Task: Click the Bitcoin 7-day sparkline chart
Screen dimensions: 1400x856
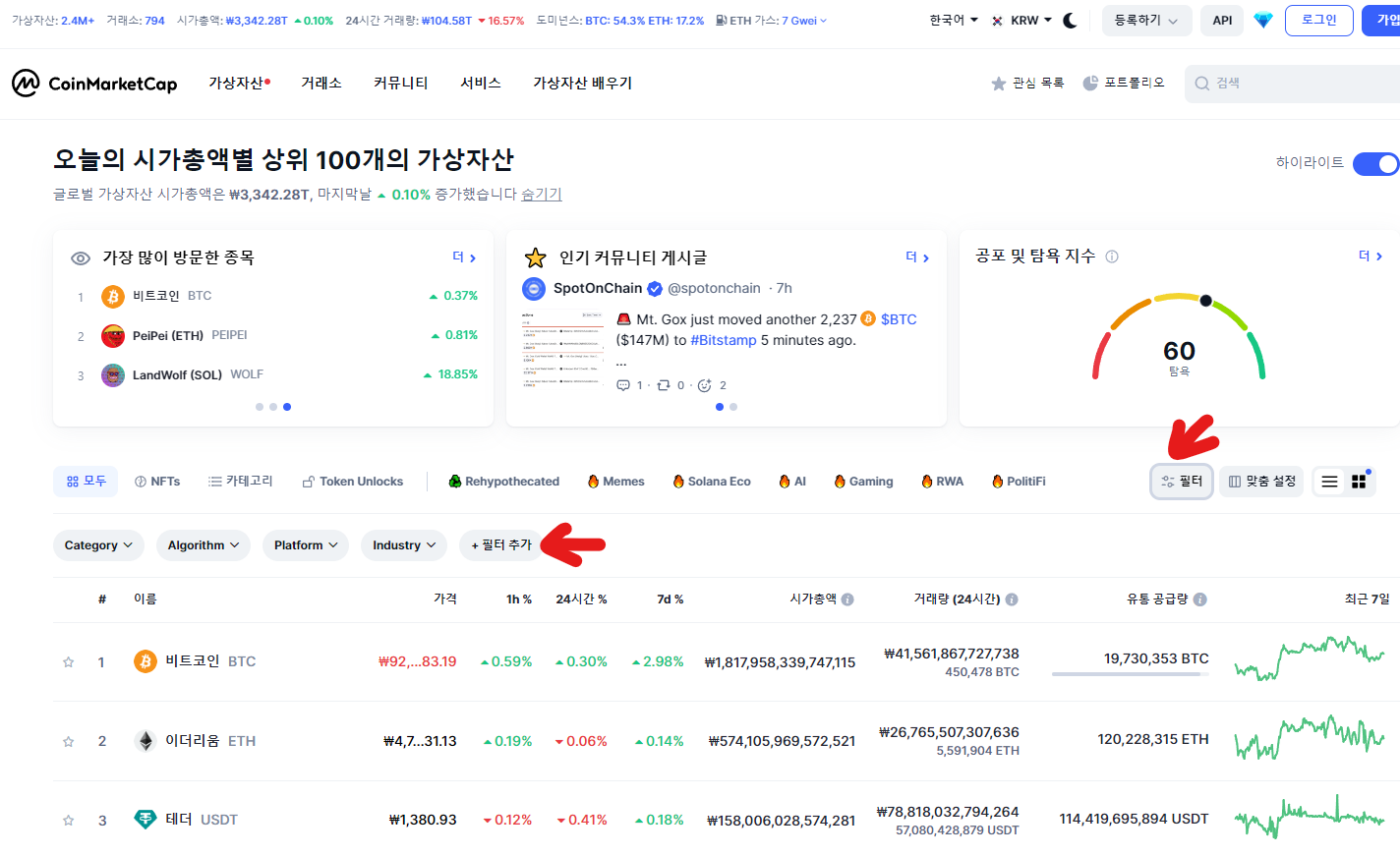Action: 1310,659
